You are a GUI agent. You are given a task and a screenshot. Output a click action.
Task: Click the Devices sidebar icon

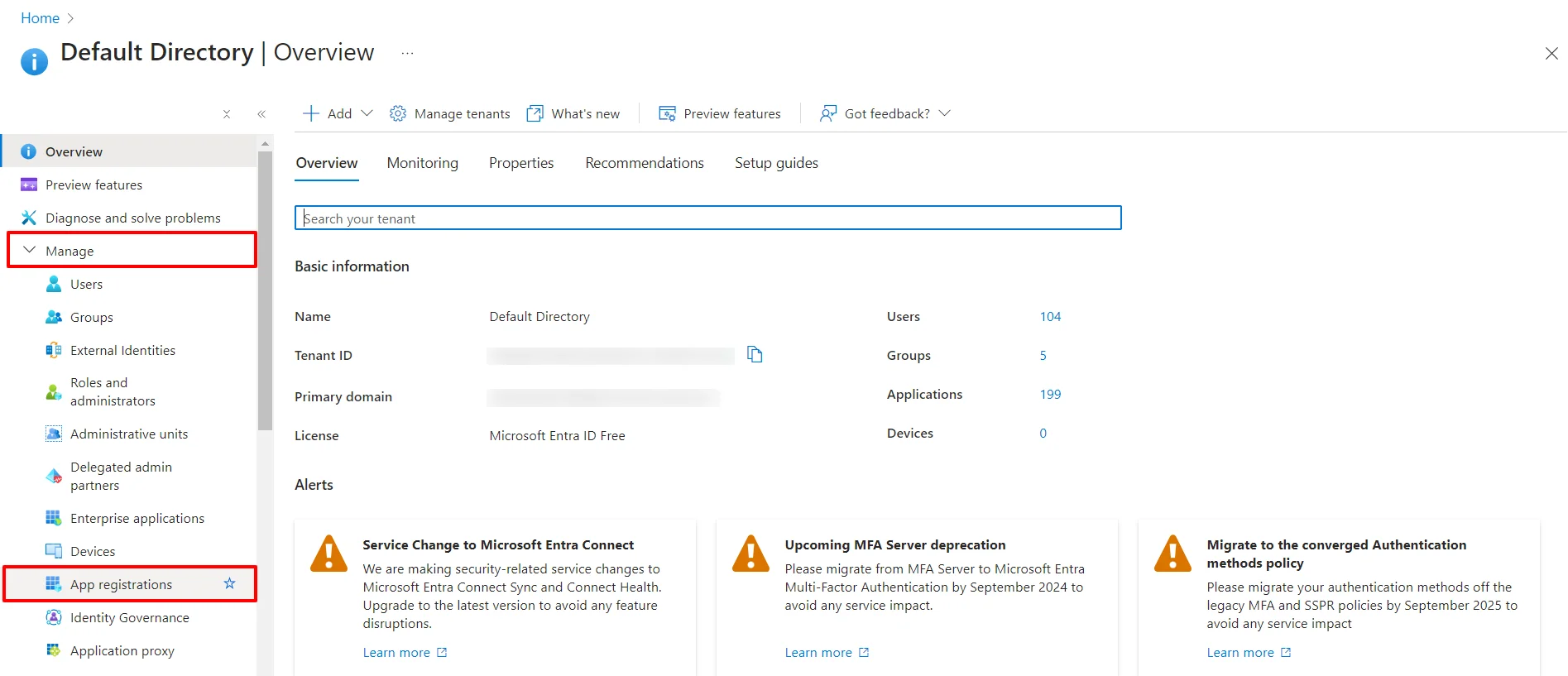click(x=54, y=551)
